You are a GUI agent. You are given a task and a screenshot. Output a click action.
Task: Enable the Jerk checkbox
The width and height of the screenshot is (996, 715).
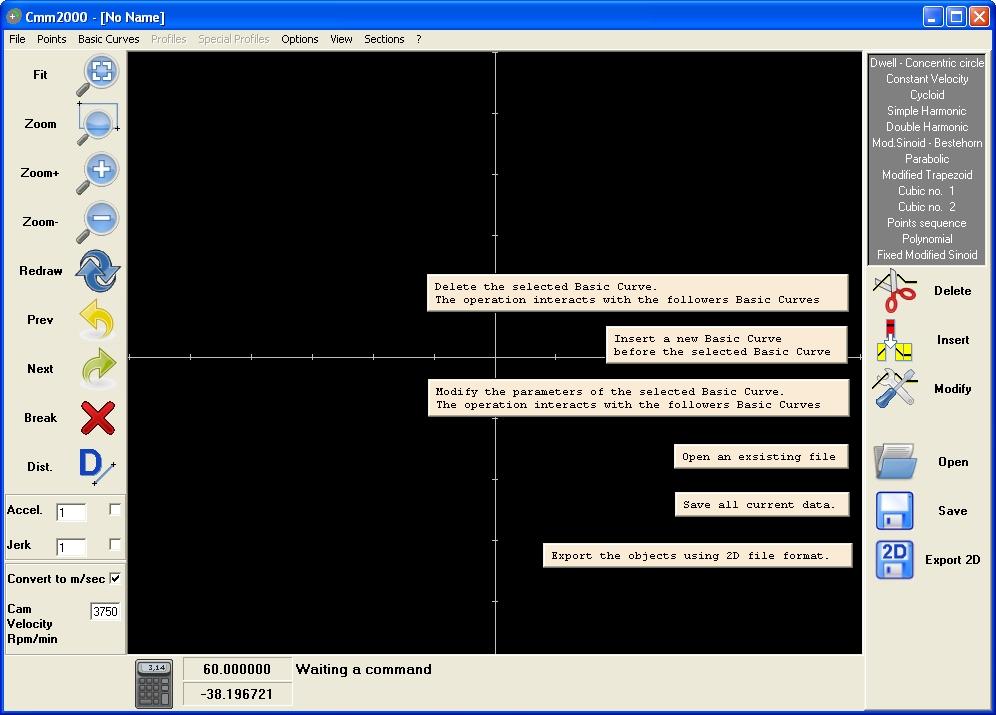[114, 544]
